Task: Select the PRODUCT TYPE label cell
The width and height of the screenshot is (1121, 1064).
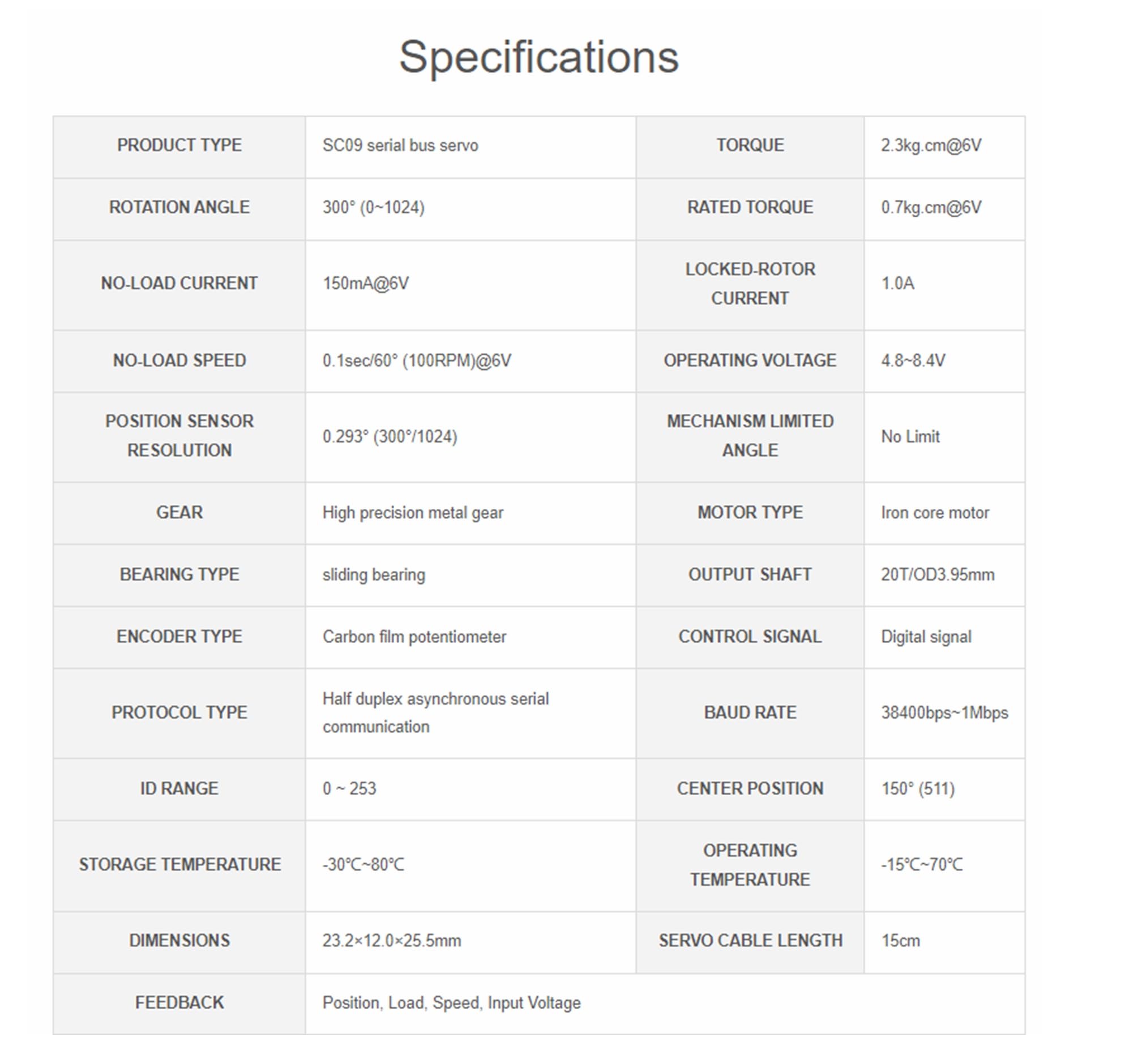Action: (179, 145)
